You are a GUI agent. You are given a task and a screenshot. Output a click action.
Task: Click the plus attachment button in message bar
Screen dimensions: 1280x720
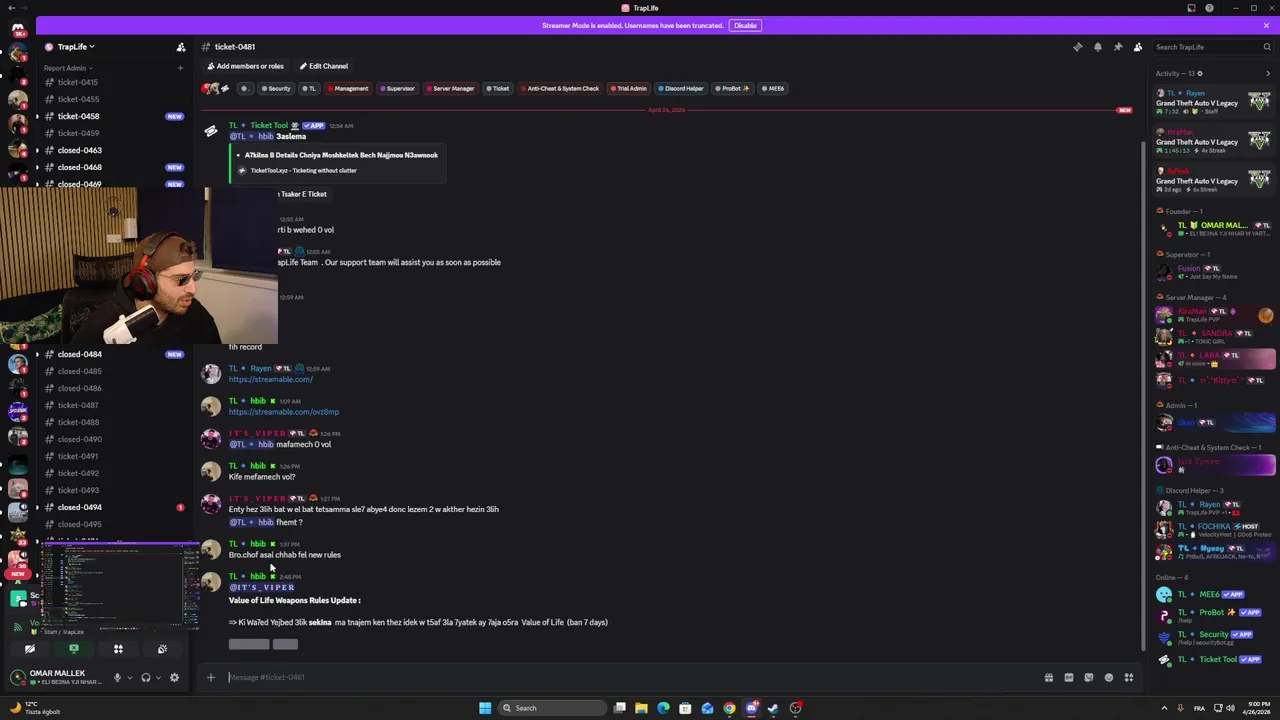pyautogui.click(x=211, y=677)
